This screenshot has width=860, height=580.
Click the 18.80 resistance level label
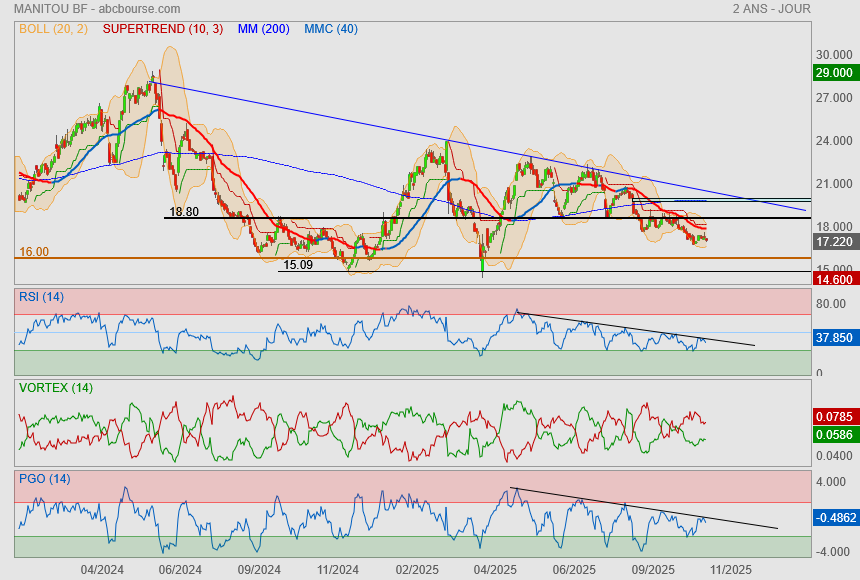click(184, 212)
